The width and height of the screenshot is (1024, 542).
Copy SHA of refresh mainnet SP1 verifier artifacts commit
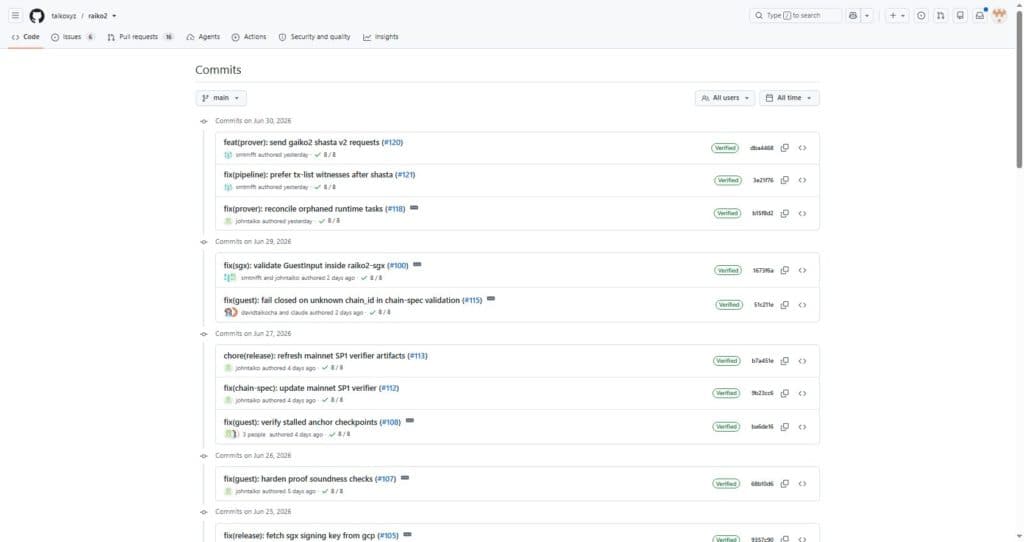pyautogui.click(x=784, y=361)
